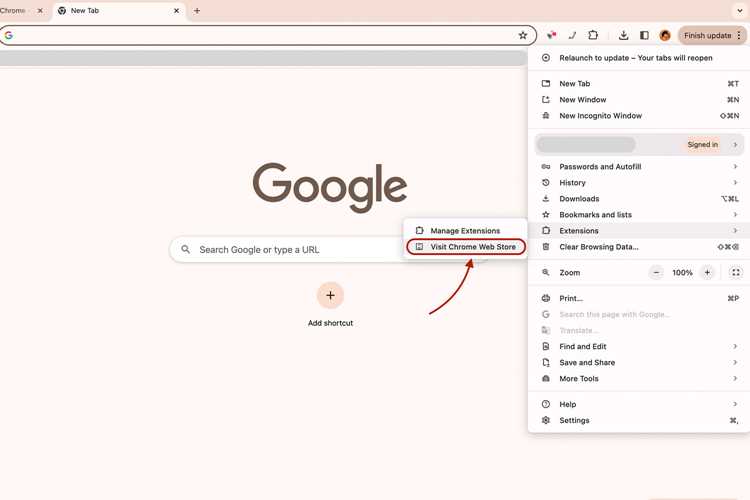Decrease zoom with the minus button

point(656,273)
